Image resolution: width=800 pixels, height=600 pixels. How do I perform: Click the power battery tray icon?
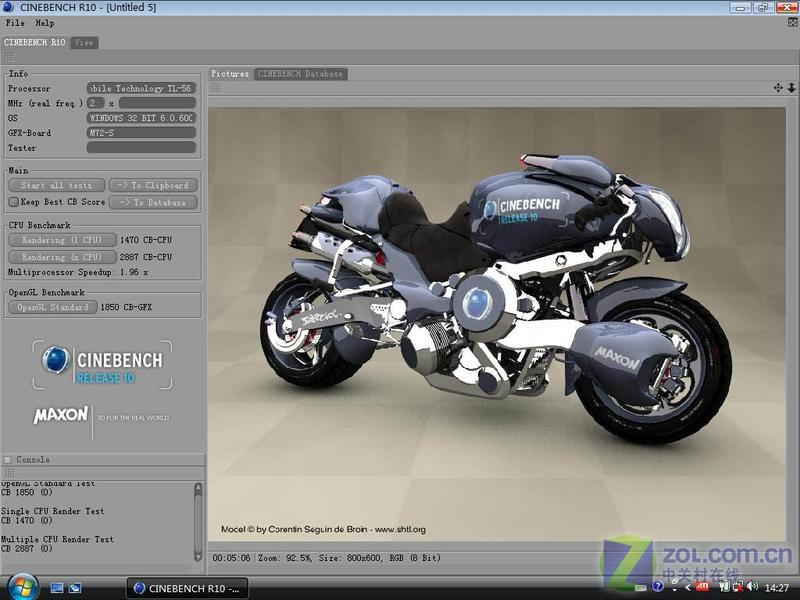coord(724,587)
